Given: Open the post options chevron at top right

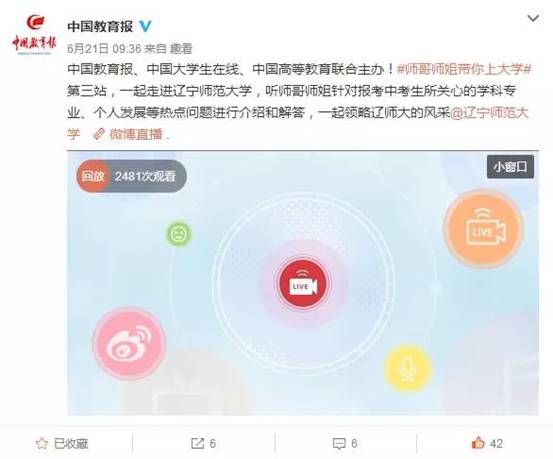Looking at the screenshot, I should (533, 18).
